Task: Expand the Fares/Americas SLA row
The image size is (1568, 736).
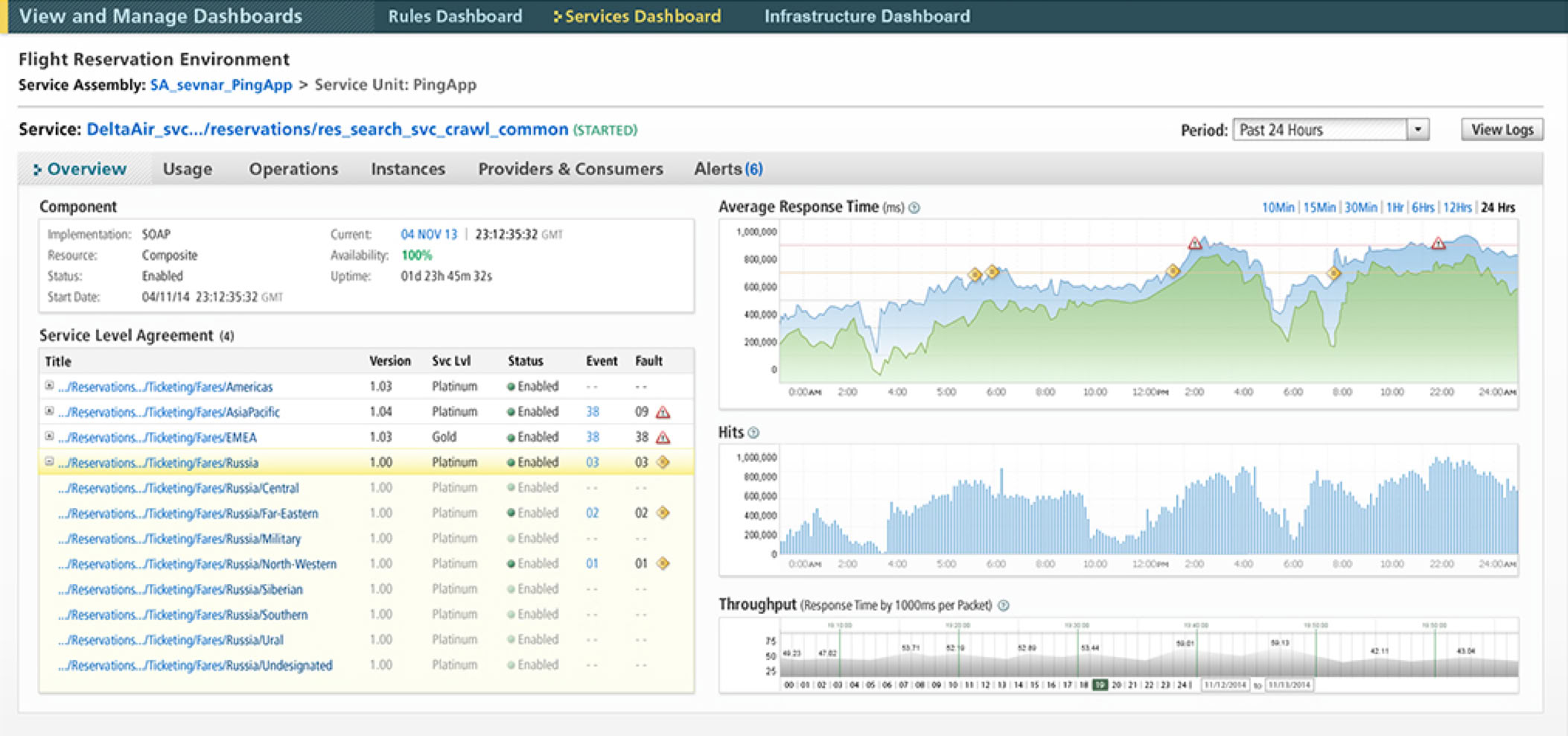Action: 49,386
